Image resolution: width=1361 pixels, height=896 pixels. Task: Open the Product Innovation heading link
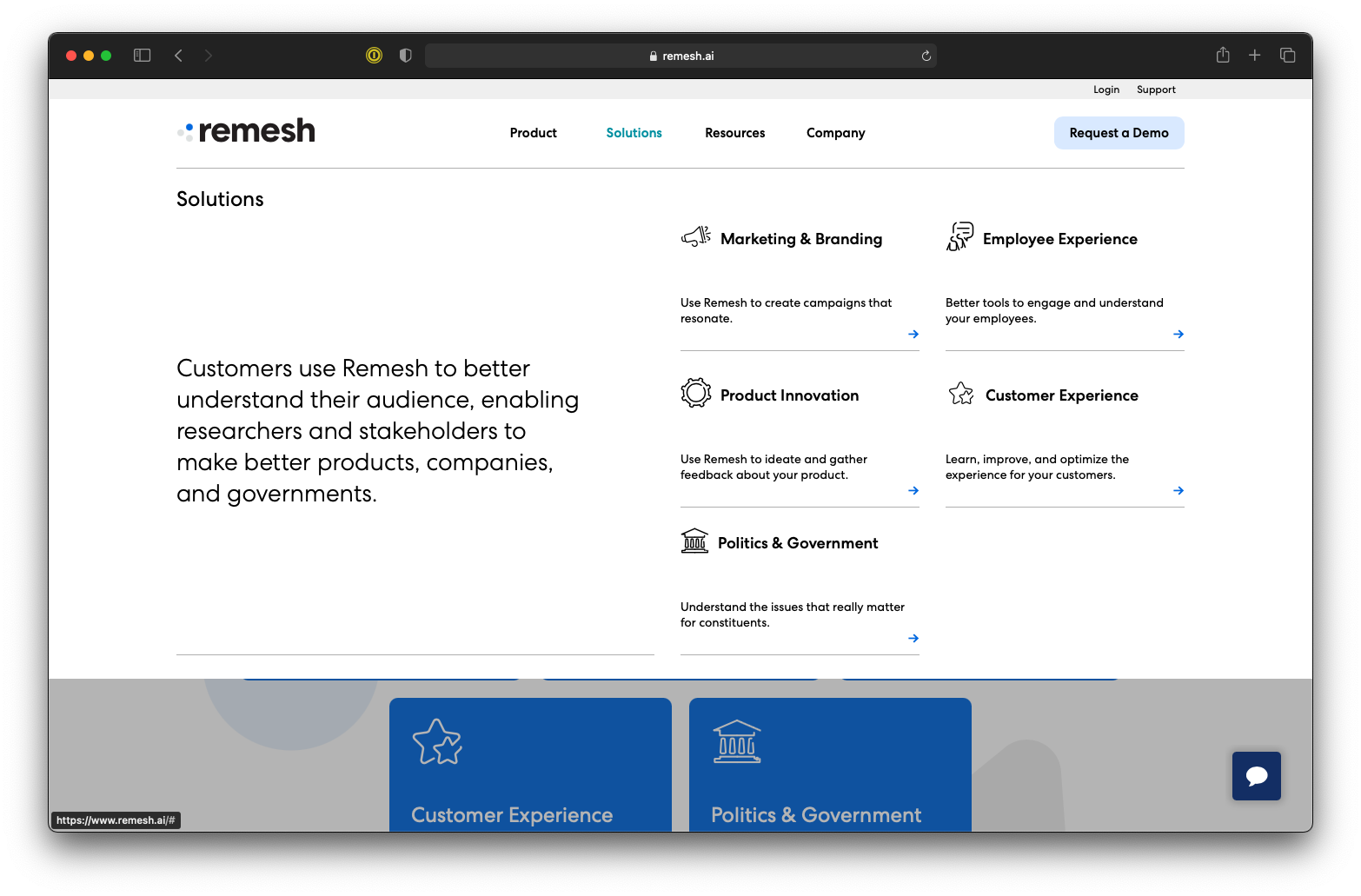pyautogui.click(x=790, y=395)
